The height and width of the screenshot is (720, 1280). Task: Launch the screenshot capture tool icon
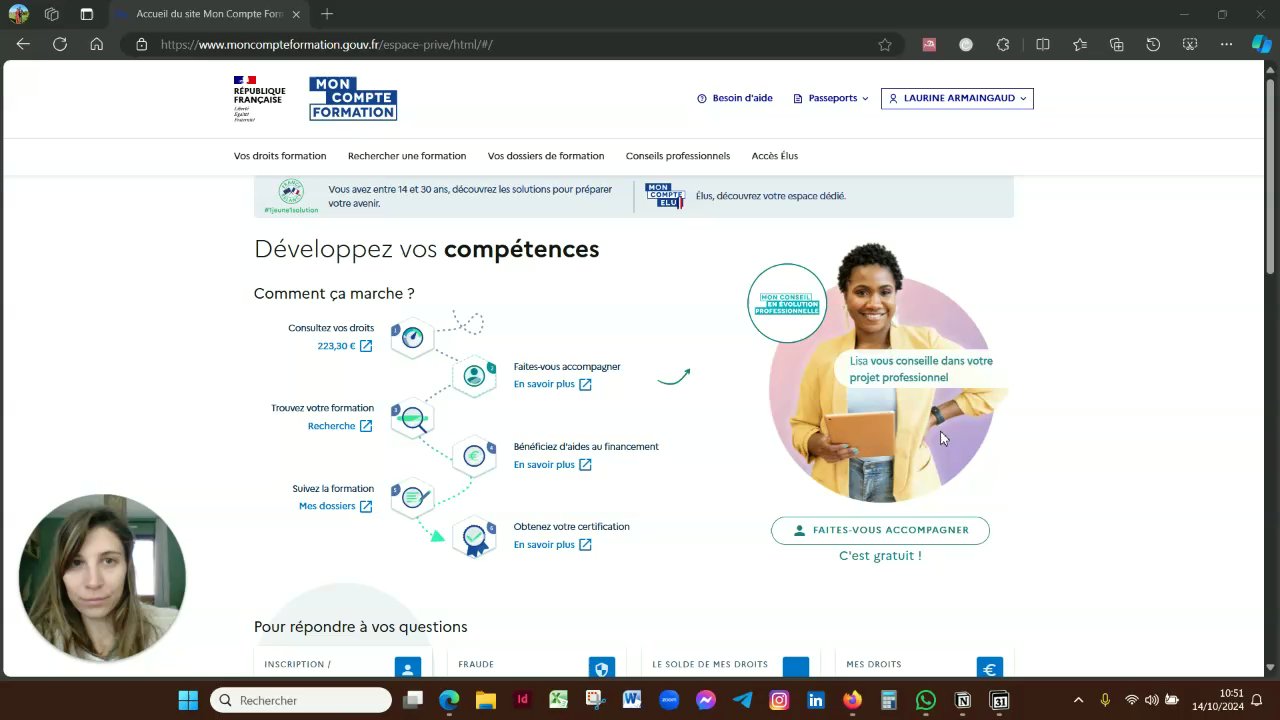(x=1190, y=44)
